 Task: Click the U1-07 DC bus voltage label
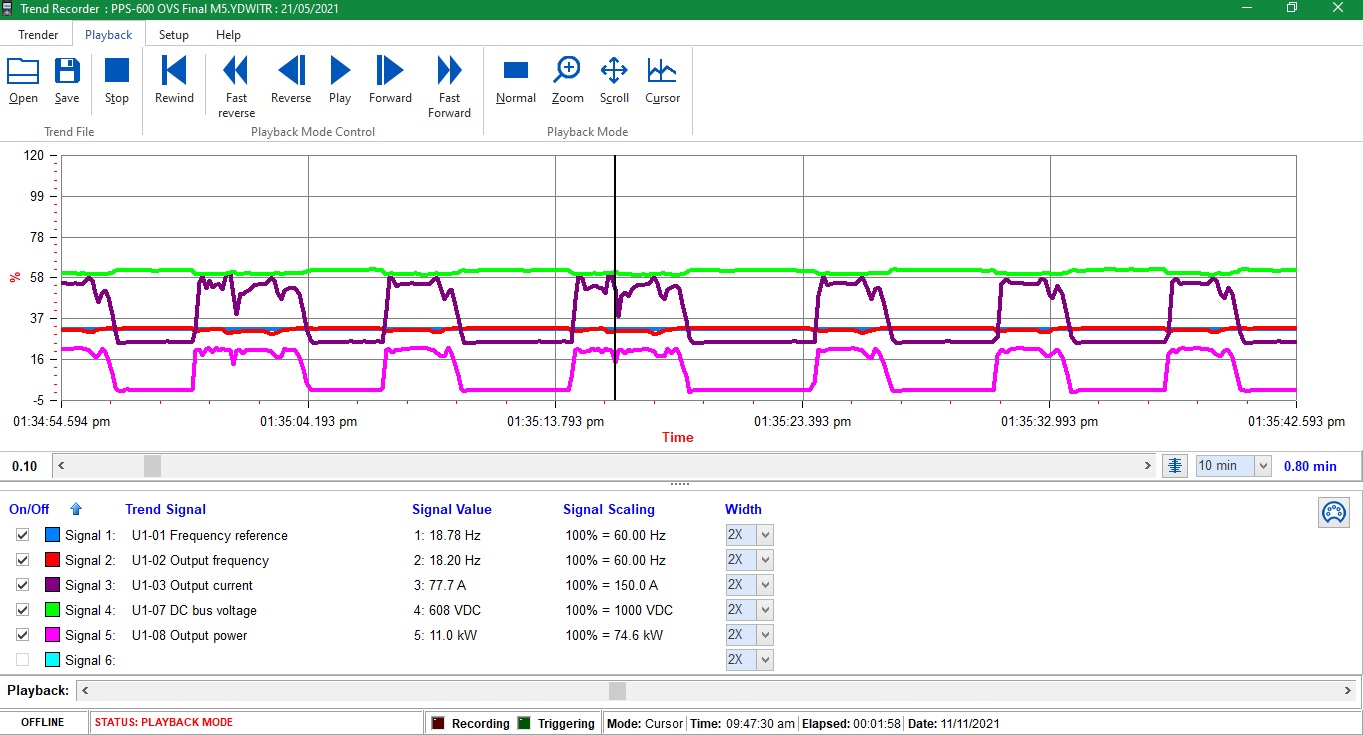194,610
